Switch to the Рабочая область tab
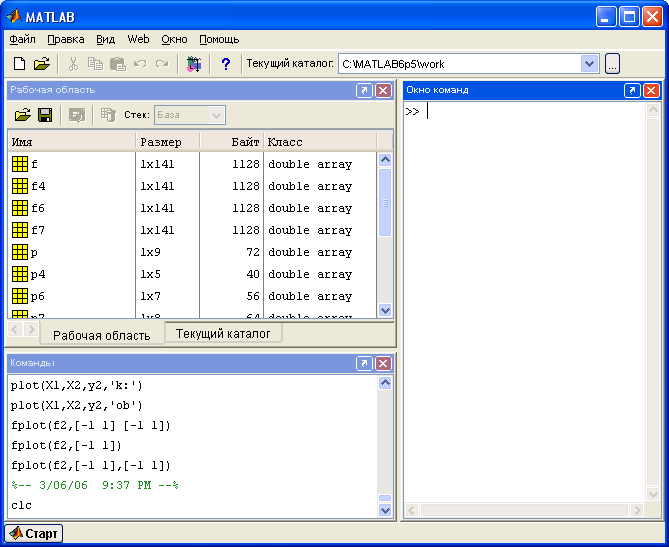Image resolution: width=669 pixels, height=547 pixels. (102, 335)
